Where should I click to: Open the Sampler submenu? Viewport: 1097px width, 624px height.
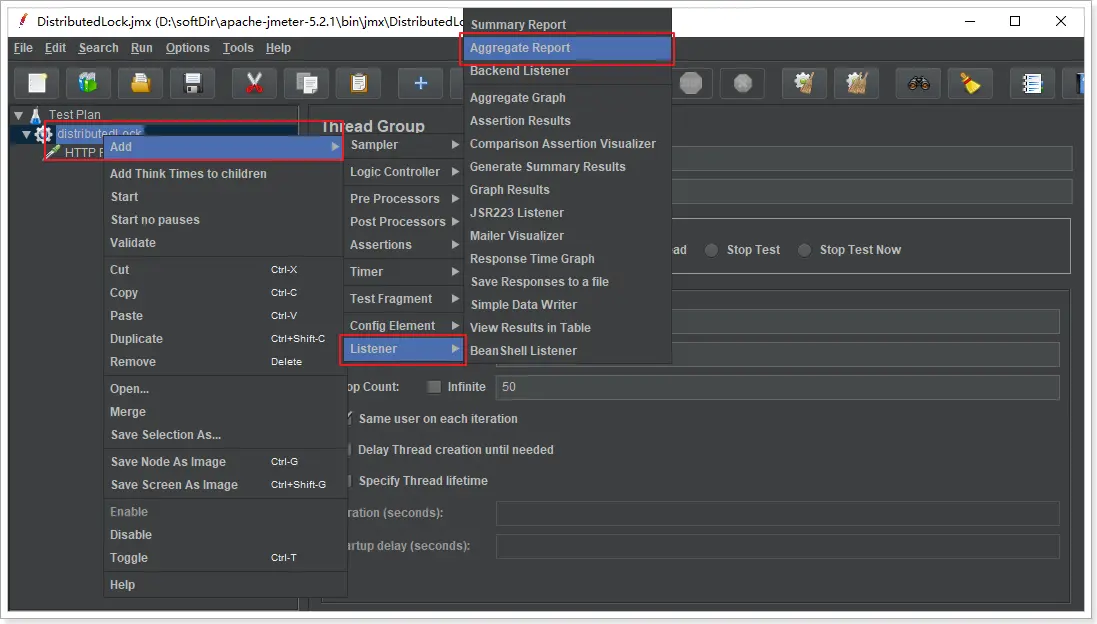point(403,145)
